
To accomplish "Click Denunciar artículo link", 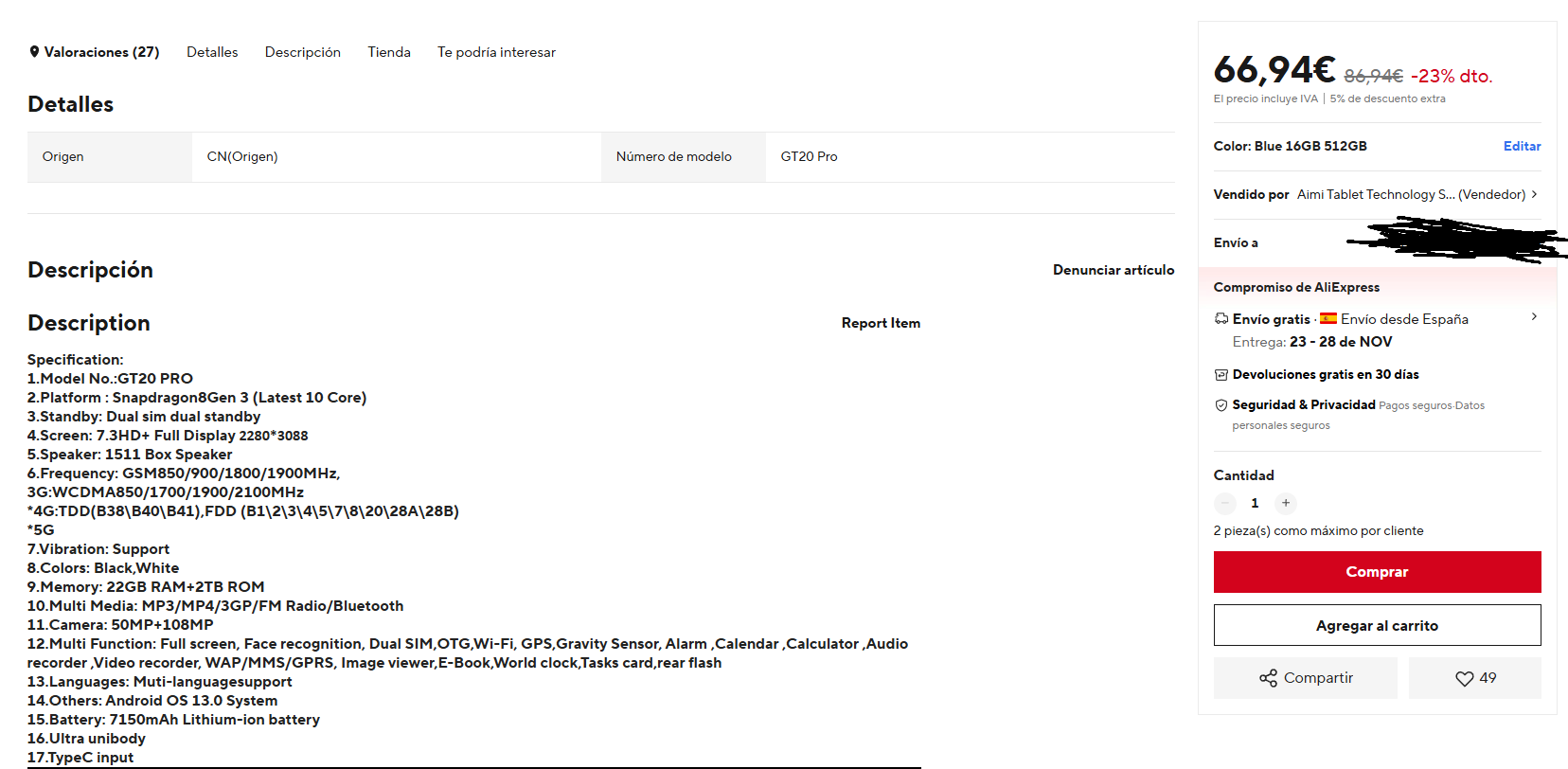I will coord(1114,270).
